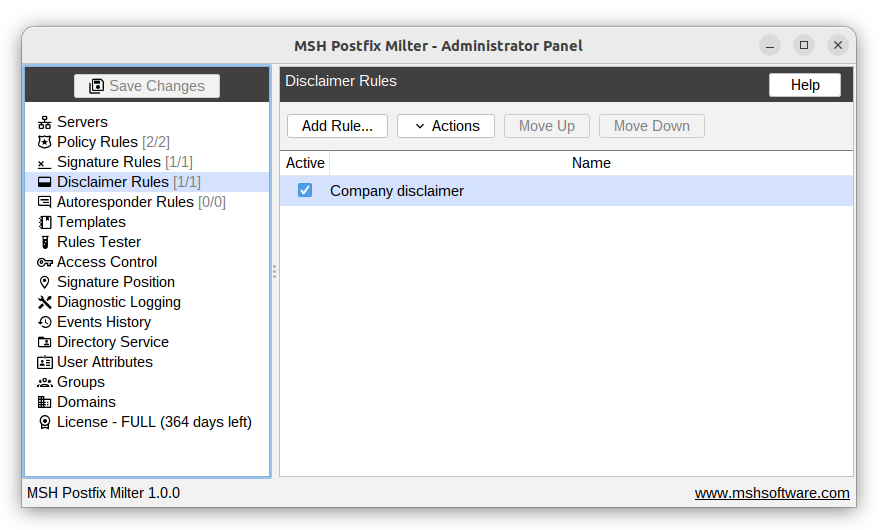881x530 pixels.
Task: Uncheck the Company disclaimer active checkbox
Action: click(x=305, y=191)
